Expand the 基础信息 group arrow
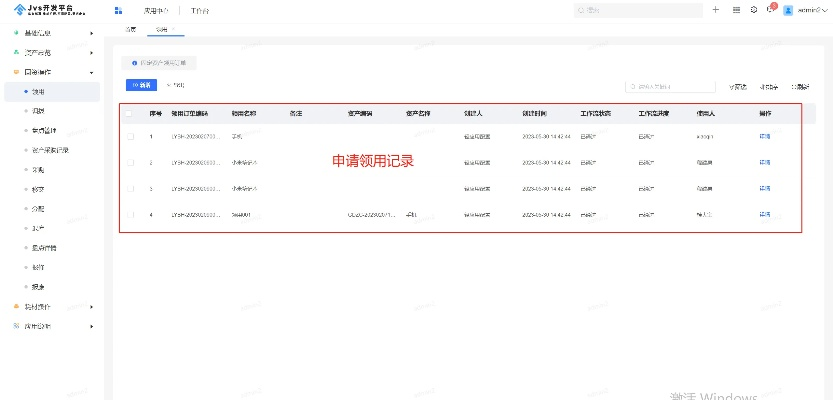833x400 pixels. [x=91, y=33]
